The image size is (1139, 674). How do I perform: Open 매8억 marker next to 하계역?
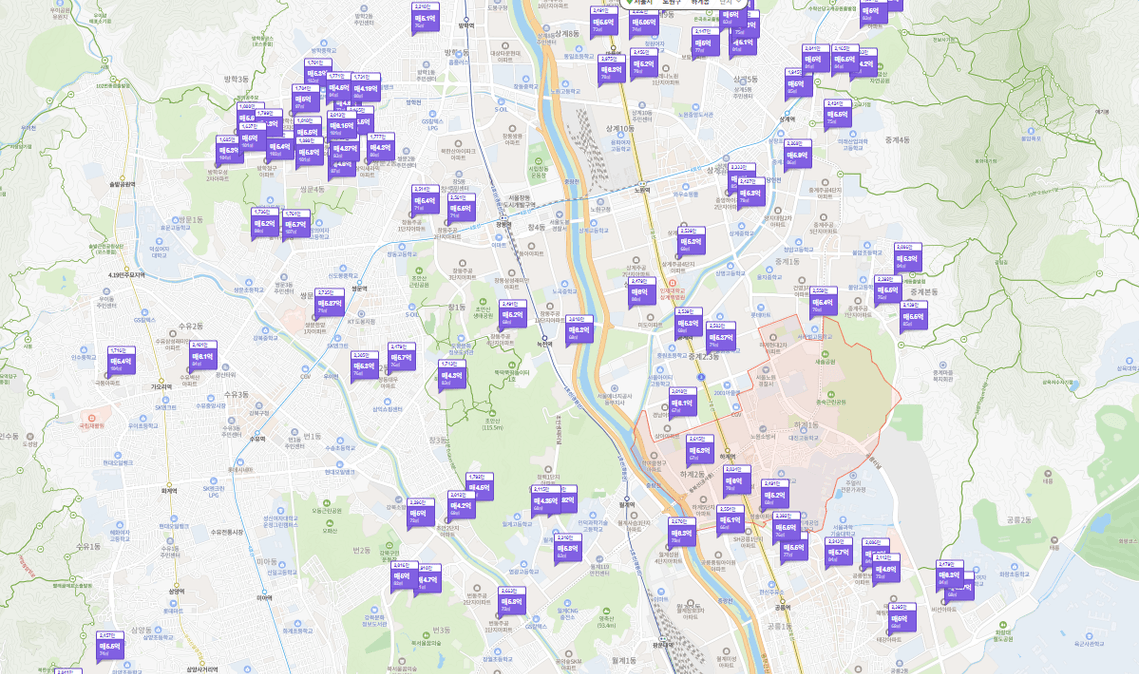point(737,481)
